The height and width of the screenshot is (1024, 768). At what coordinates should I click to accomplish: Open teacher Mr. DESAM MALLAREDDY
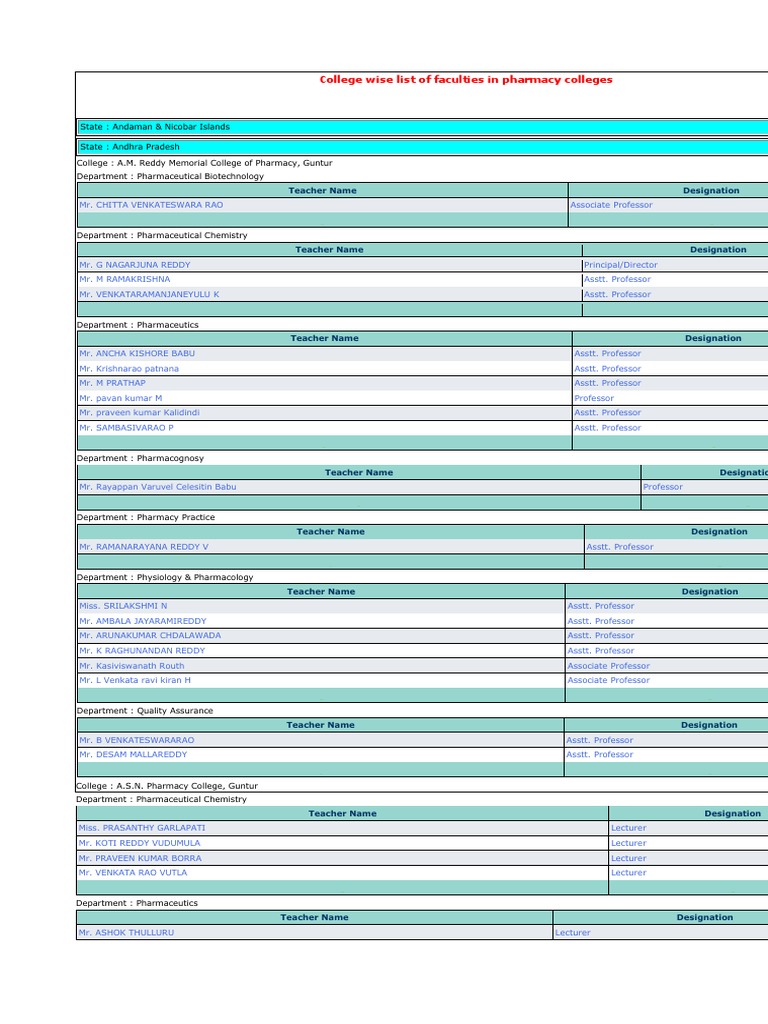point(133,755)
